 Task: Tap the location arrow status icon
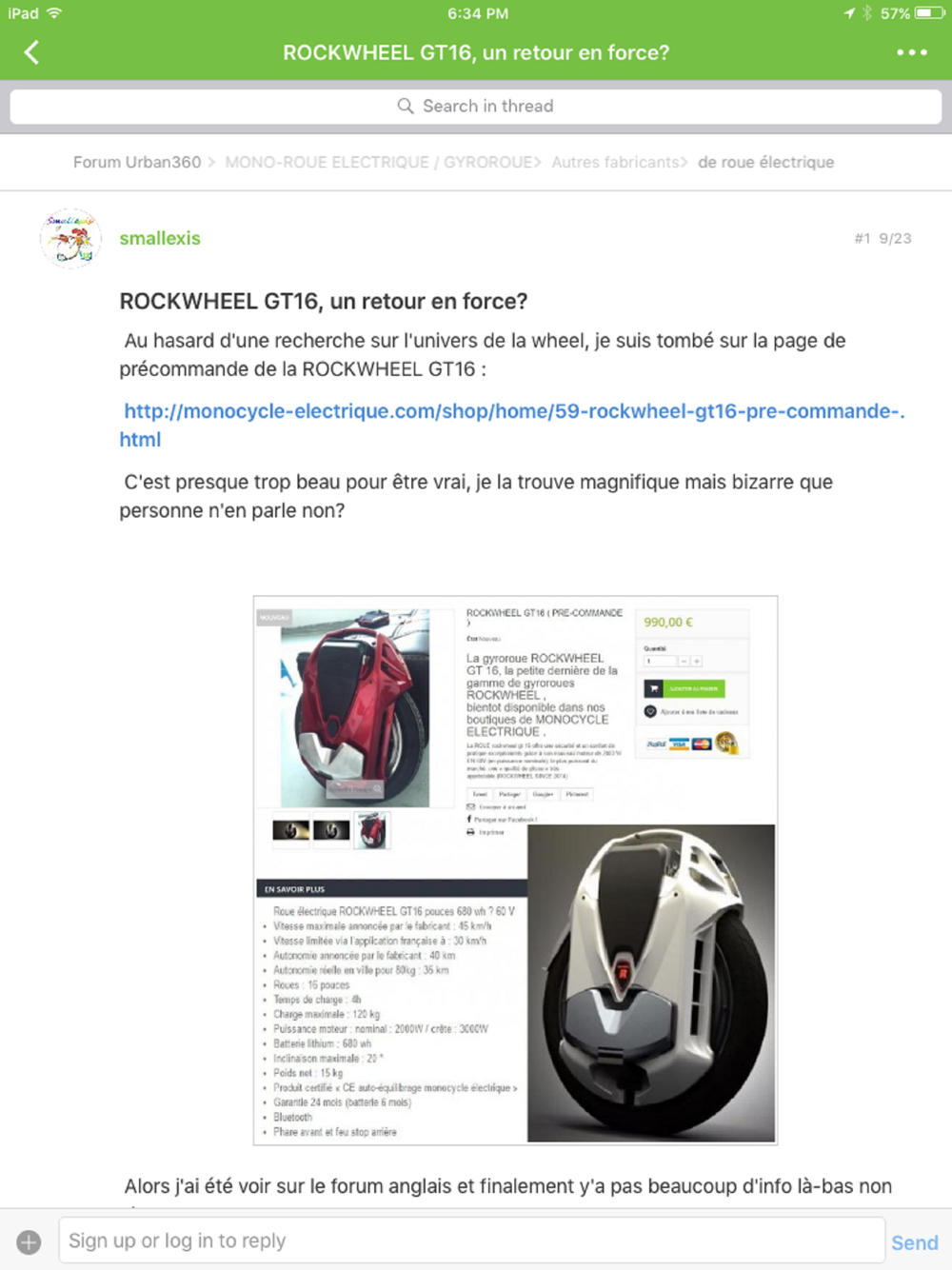(x=849, y=13)
